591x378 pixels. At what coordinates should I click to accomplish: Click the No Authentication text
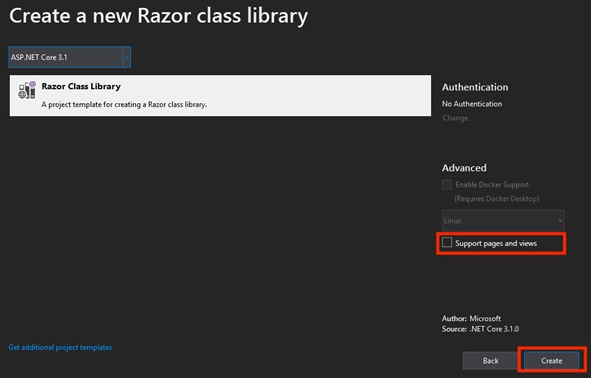(472, 104)
